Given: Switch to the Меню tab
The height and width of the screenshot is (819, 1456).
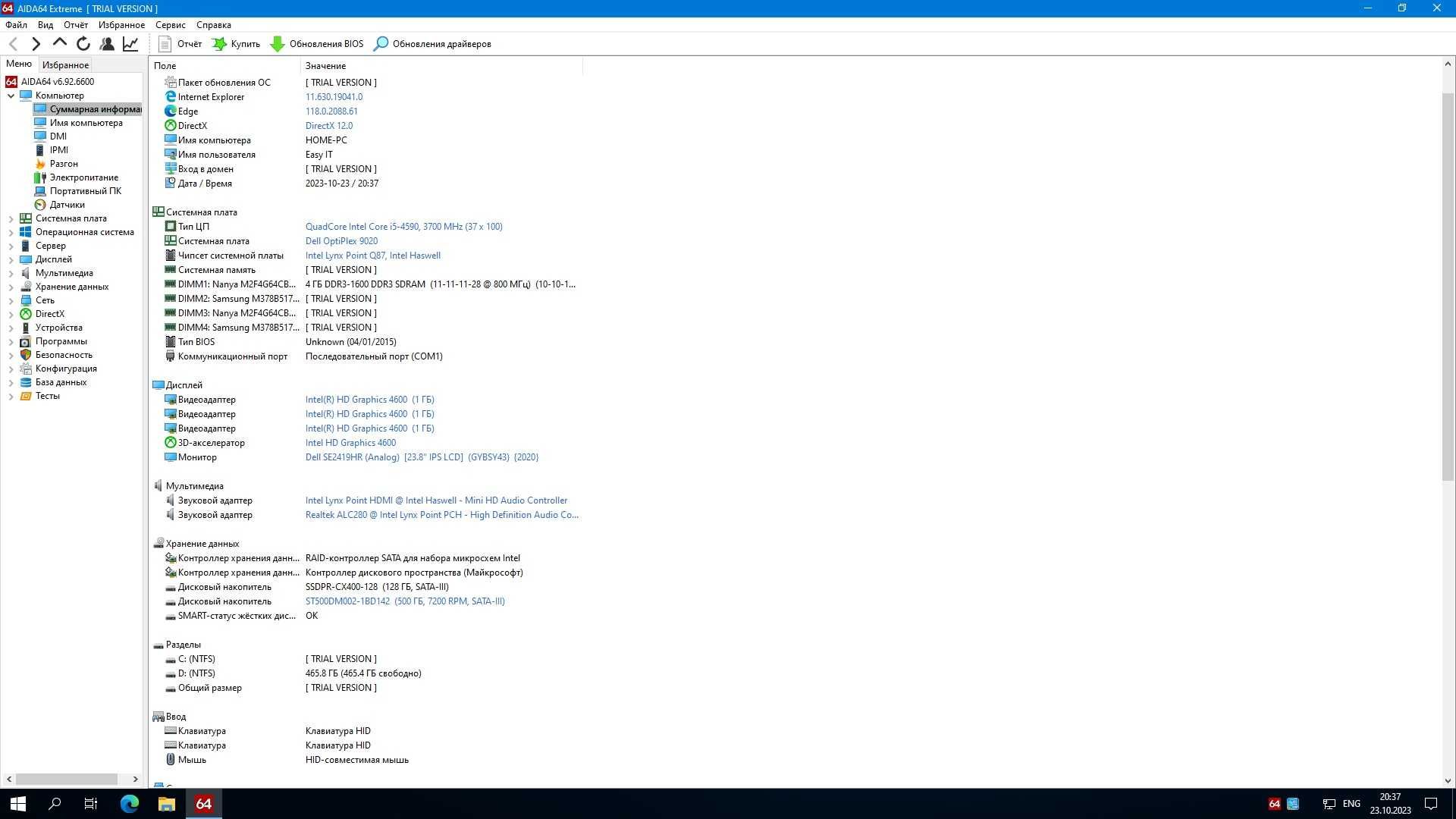Looking at the screenshot, I should (x=19, y=64).
